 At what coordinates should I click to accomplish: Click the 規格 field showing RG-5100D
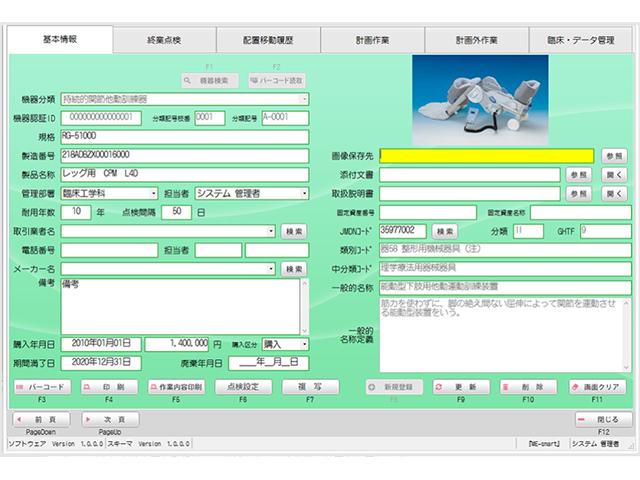click(185, 137)
